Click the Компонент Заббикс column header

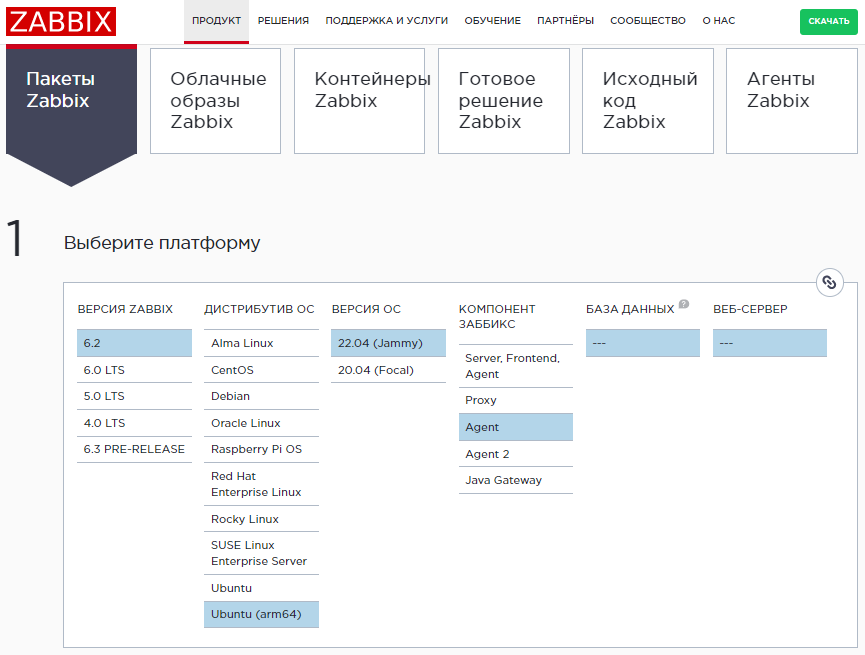coord(497,317)
